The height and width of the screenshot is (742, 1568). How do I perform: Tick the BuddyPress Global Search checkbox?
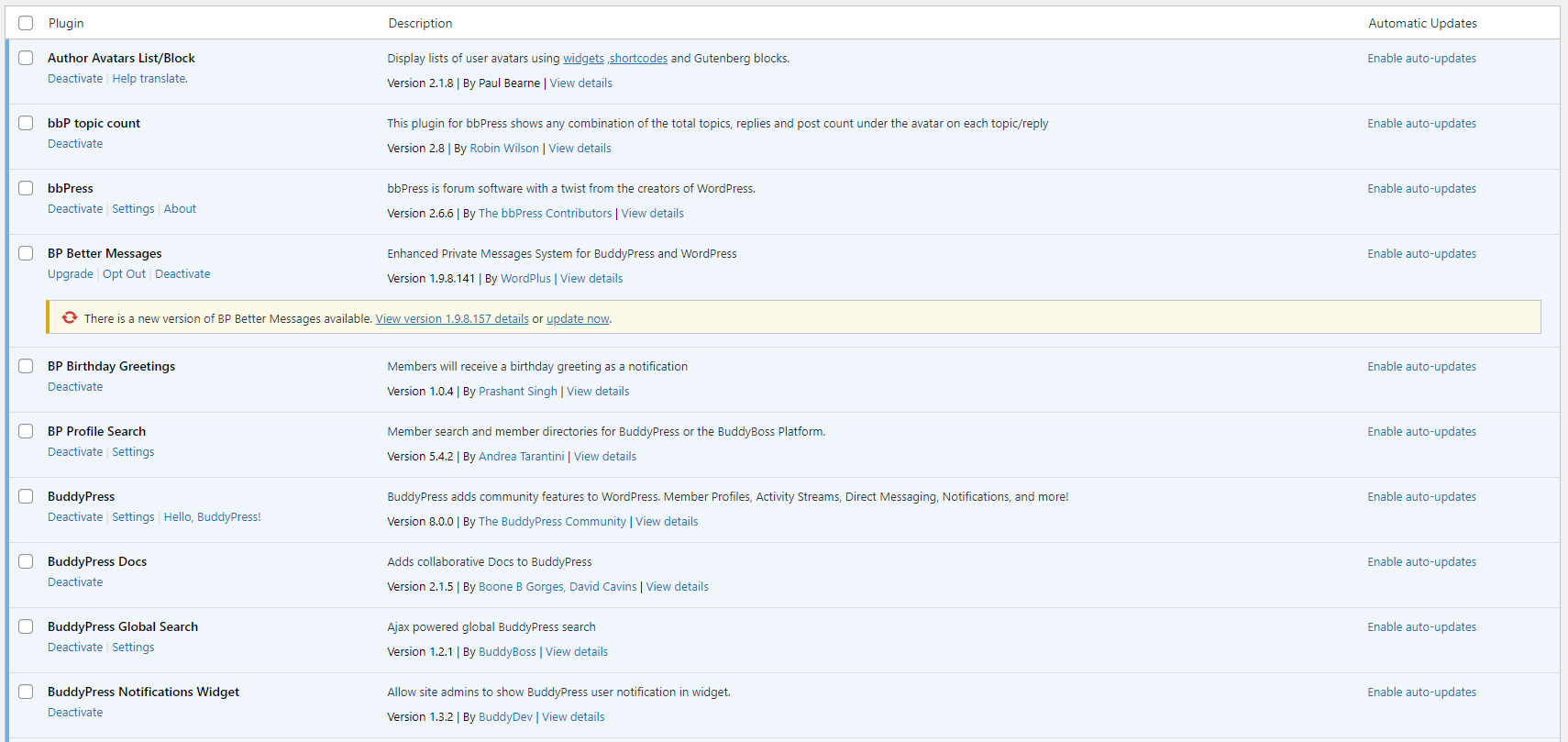26,626
